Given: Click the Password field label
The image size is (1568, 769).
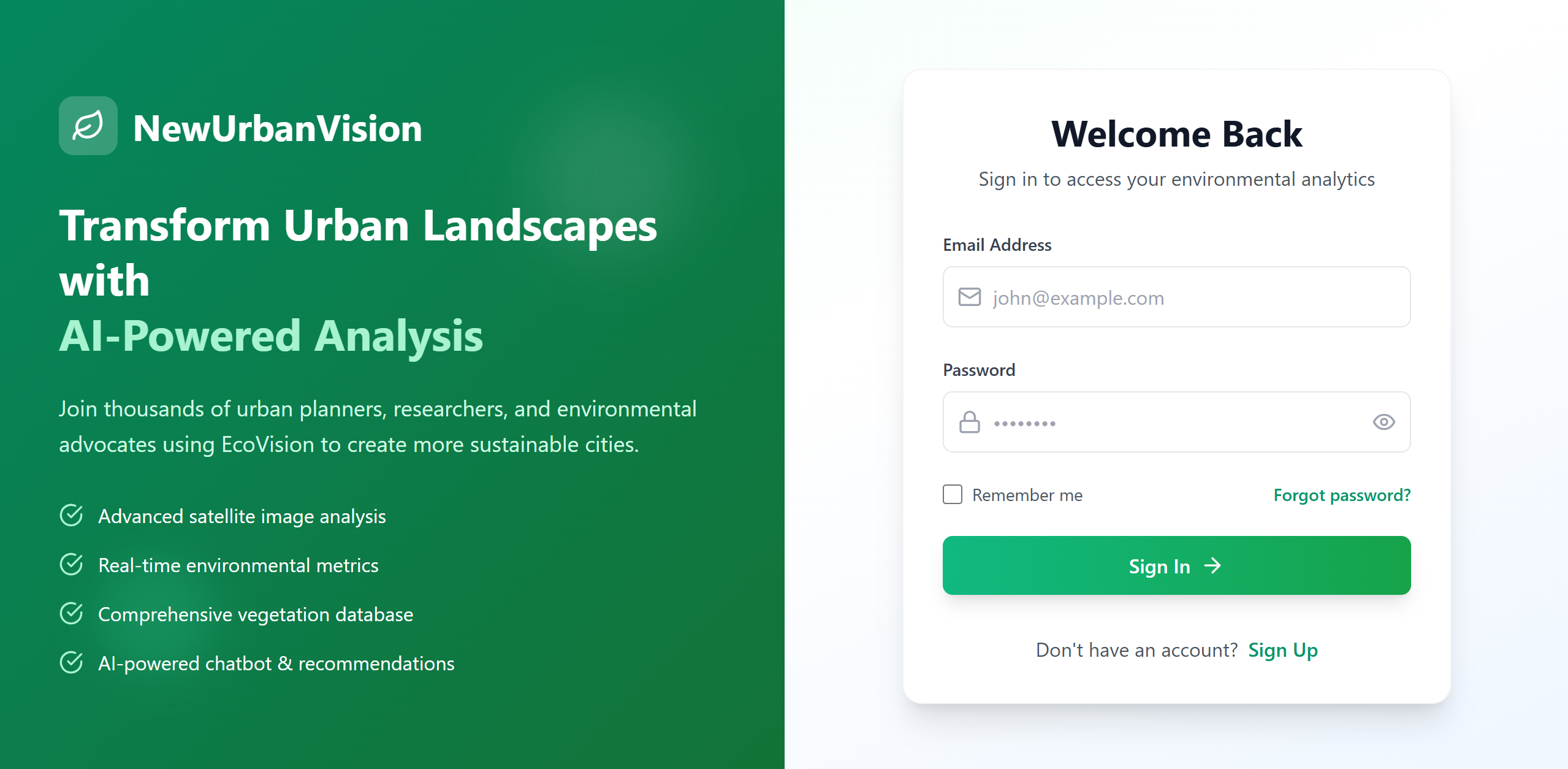Looking at the screenshot, I should click(979, 370).
